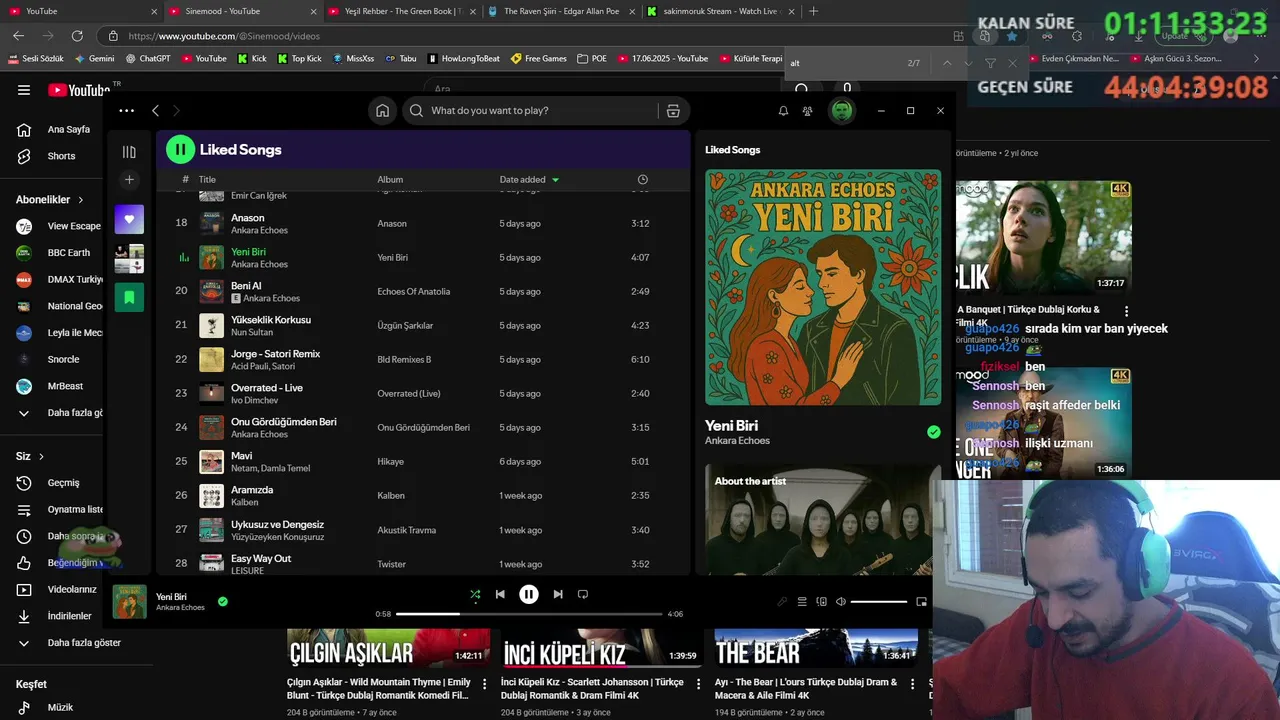Screen dimensions: 1280x720
Task: Open the 'HowLongToBeat' bookmark
Action: click(463, 59)
